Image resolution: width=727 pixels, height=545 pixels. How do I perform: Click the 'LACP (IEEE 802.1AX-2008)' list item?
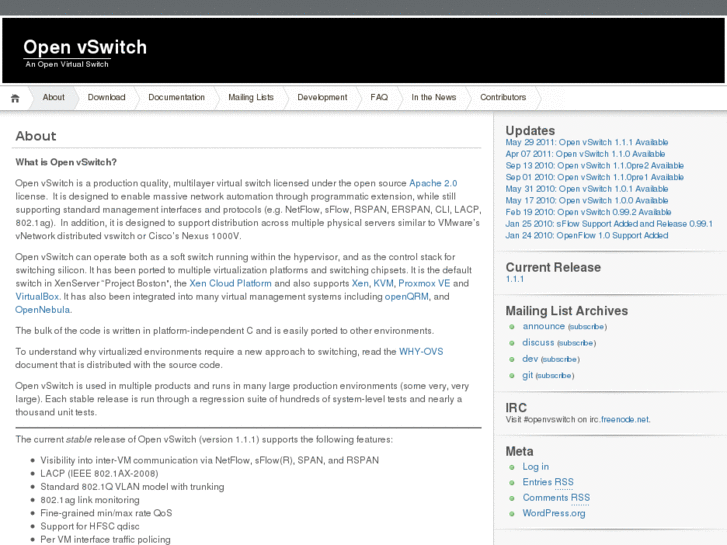coord(99,474)
